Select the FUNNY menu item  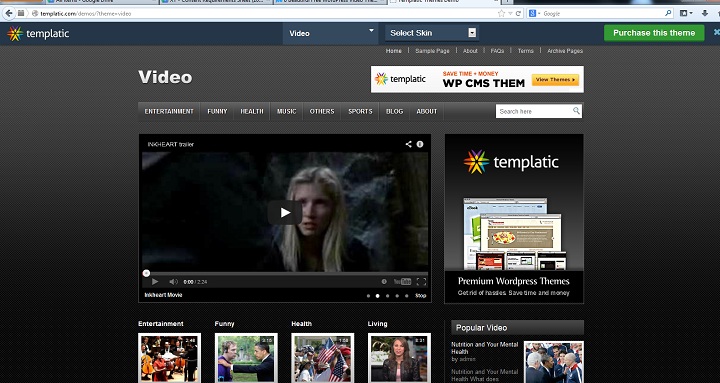pyautogui.click(x=217, y=112)
